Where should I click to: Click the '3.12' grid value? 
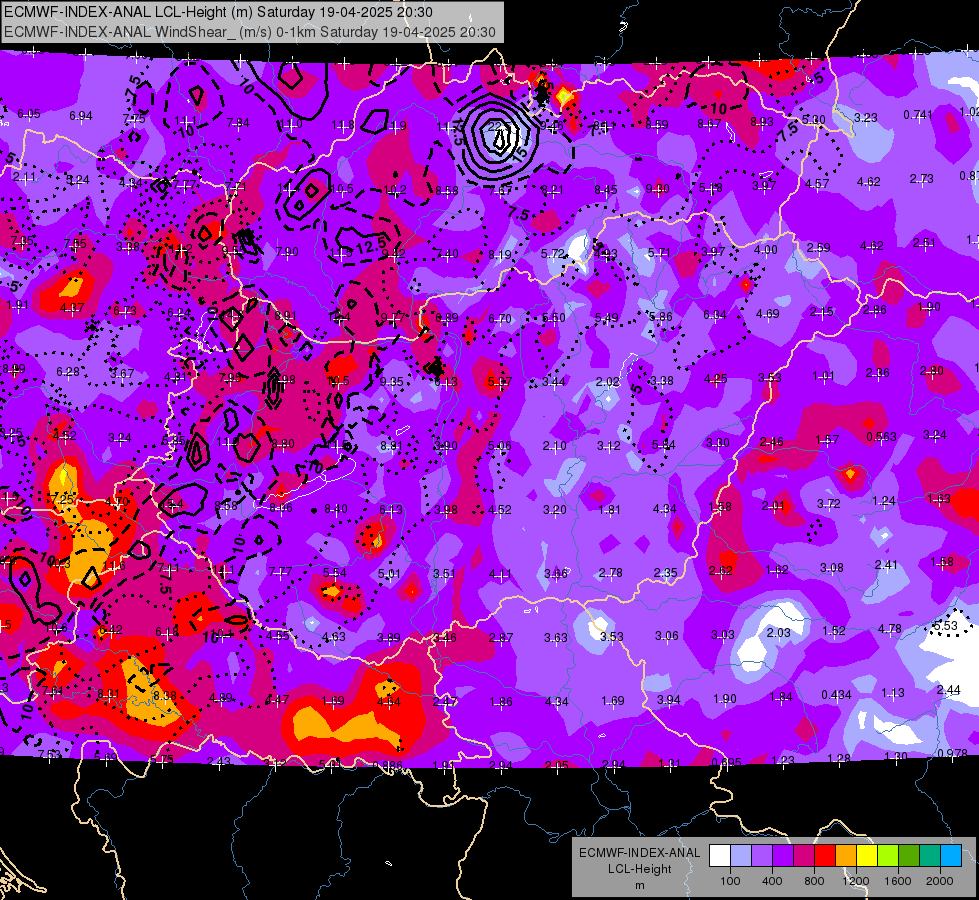[609, 445]
